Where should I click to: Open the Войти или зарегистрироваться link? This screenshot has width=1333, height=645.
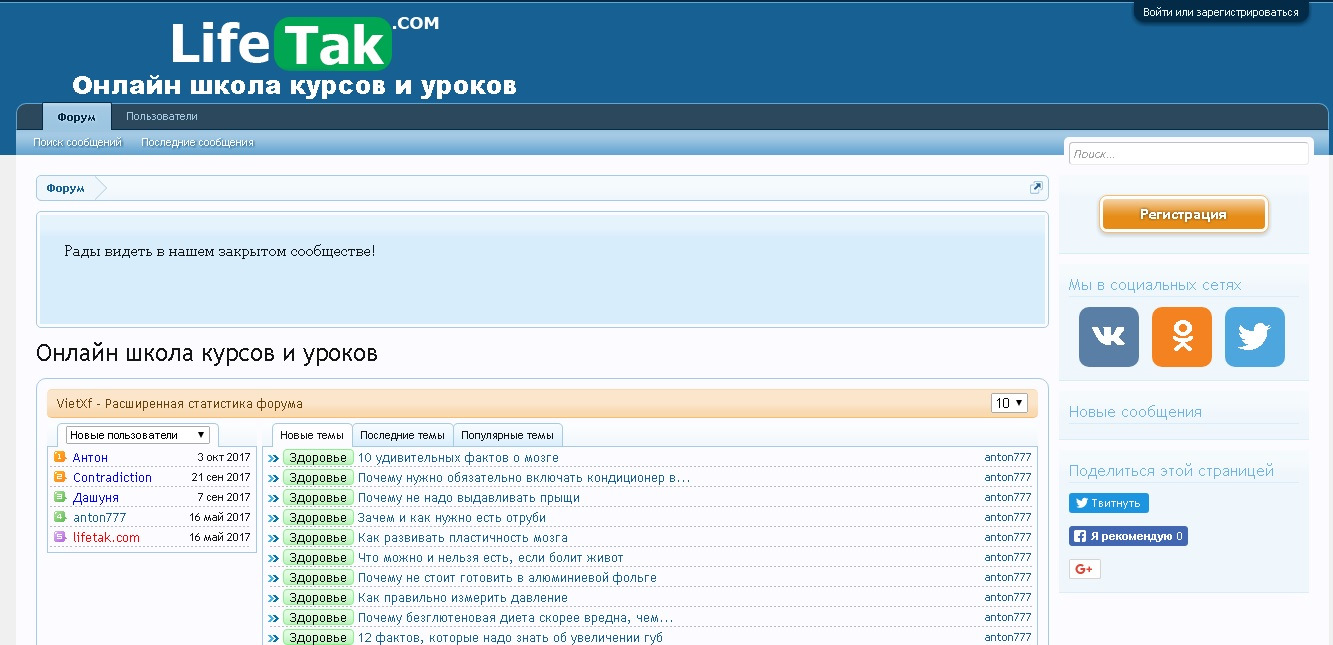[1220, 13]
